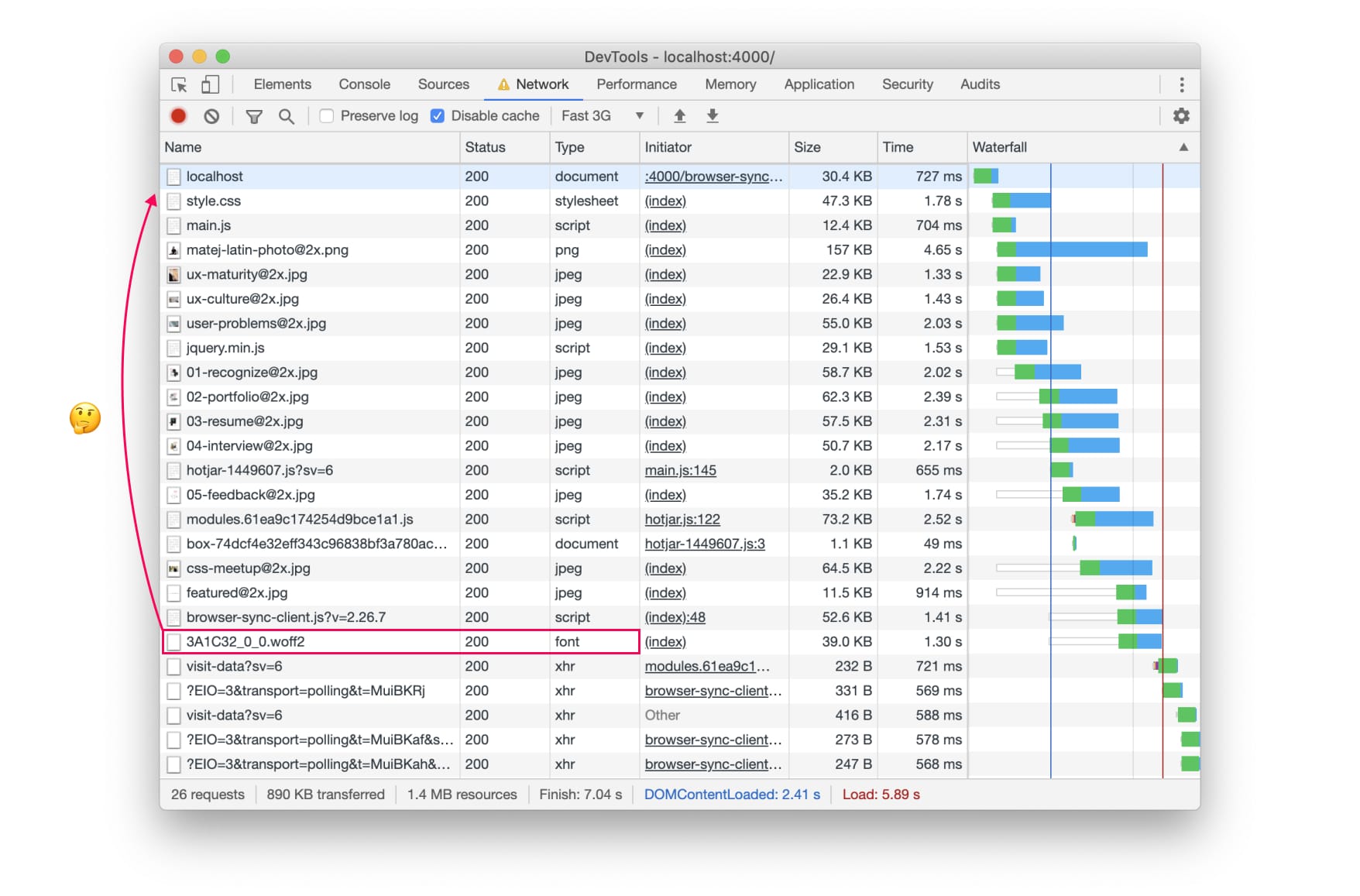Follow the main.js:145 initiator link
Viewport: 1360px width, 896px height.
[x=680, y=471]
